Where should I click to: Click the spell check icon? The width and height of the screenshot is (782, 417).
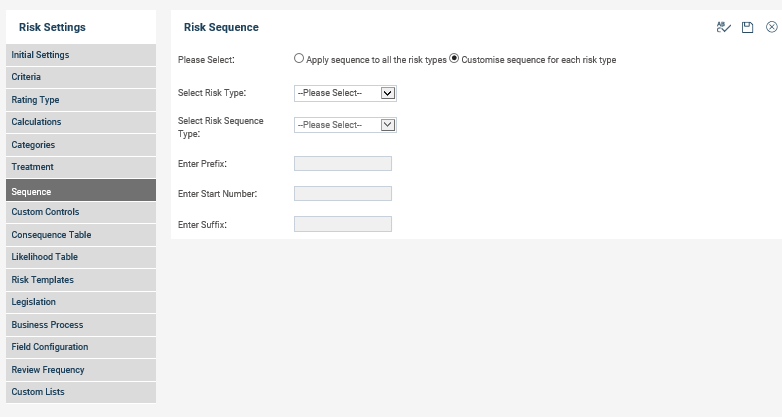[x=723, y=27]
